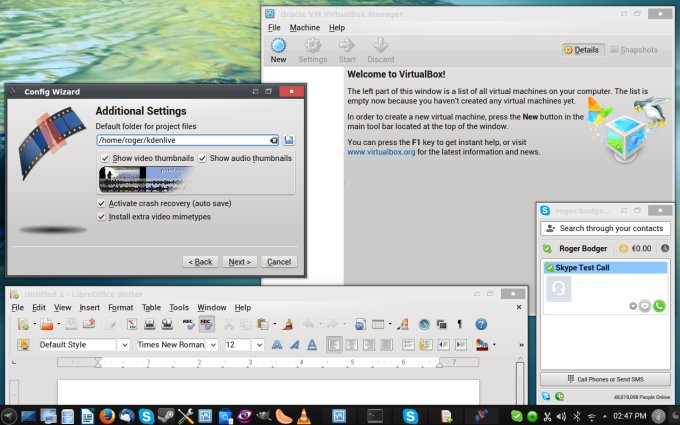Viewport: 680px width, 425px height.
Task: Expand the Times New Roman font dropdown
Action: pos(213,345)
